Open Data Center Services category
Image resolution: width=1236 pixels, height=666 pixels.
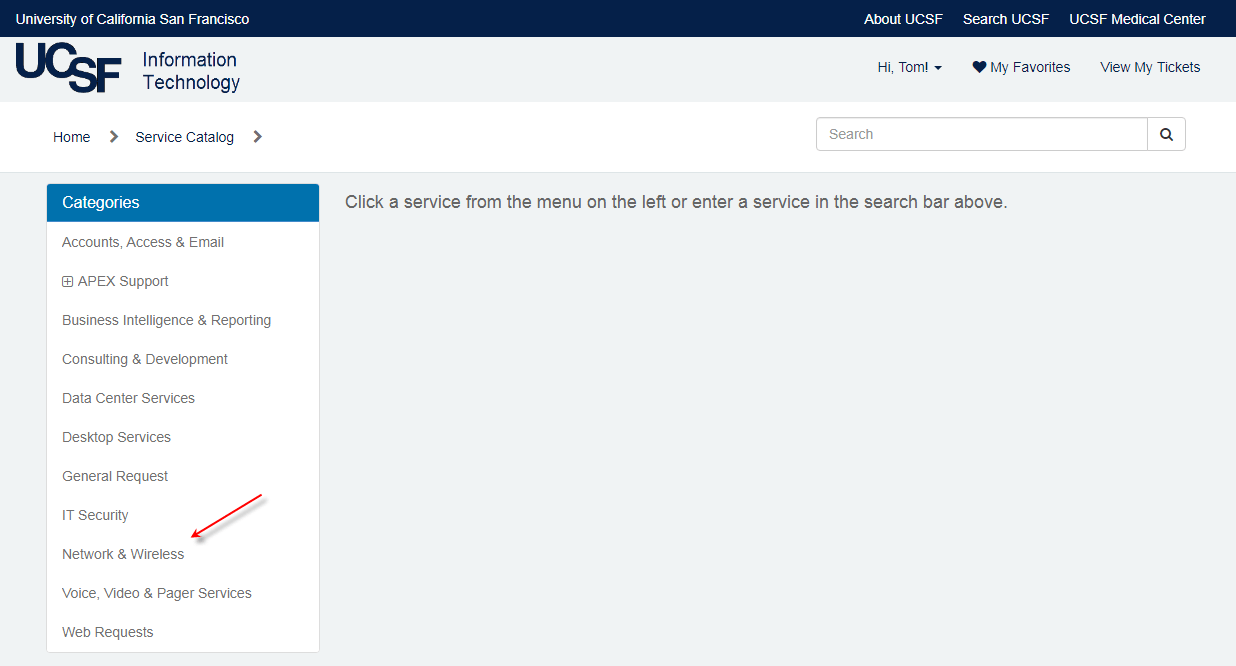coord(128,398)
